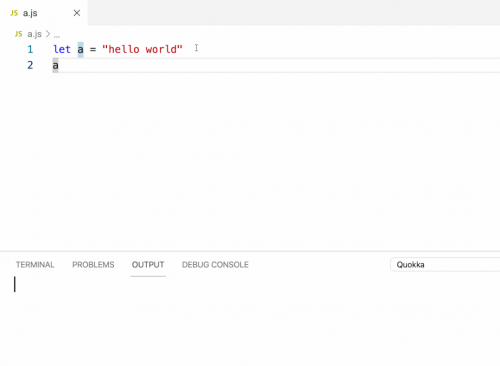Image resolution: width=500 pixels, height=366 pixels.
Task: Click empty editor area below the code
Action: click(250, 160)
